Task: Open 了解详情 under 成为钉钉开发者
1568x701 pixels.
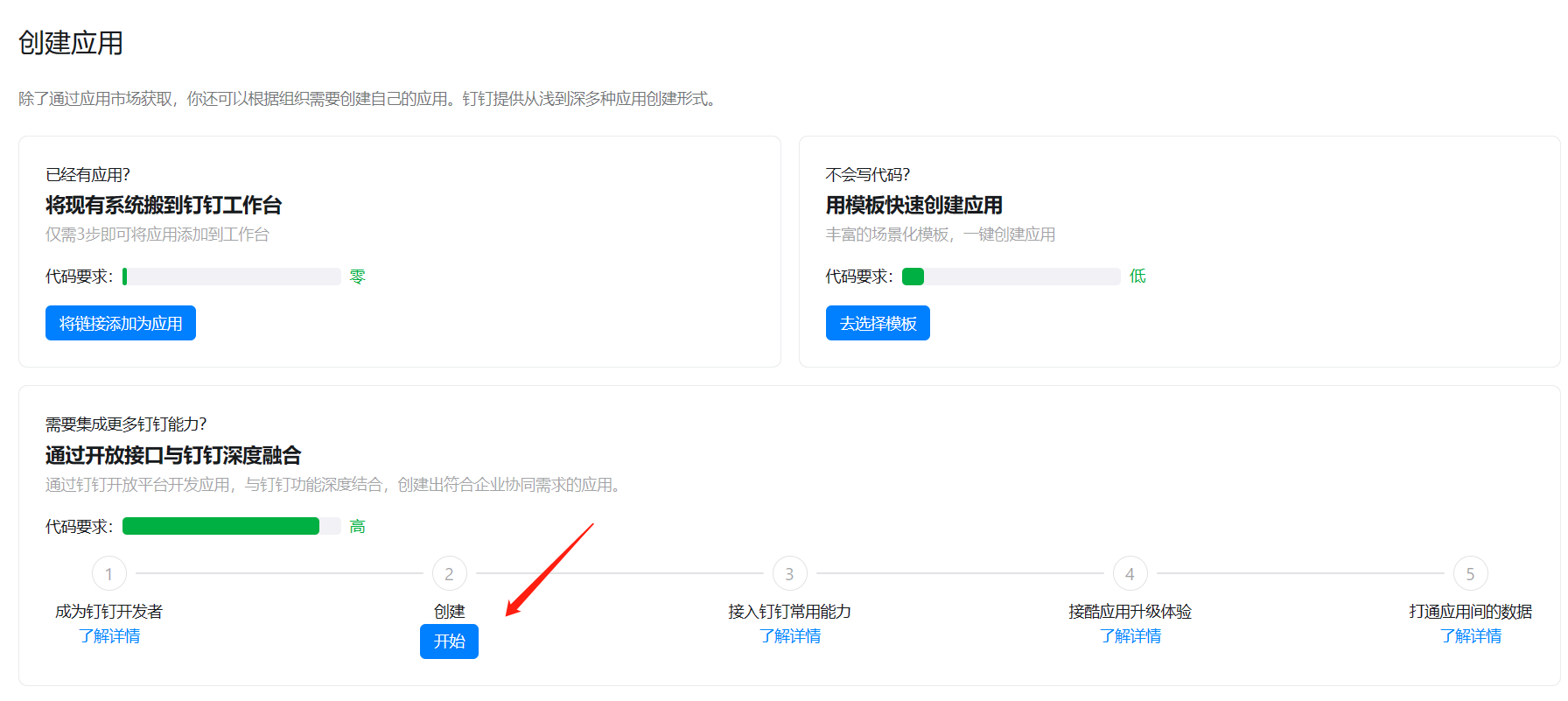Action: (x=109, y=636)
